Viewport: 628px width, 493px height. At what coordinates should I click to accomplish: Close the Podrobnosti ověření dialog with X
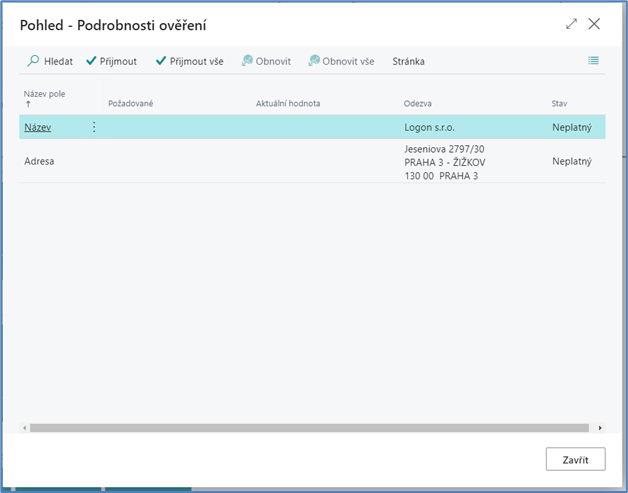pos(594,24)
